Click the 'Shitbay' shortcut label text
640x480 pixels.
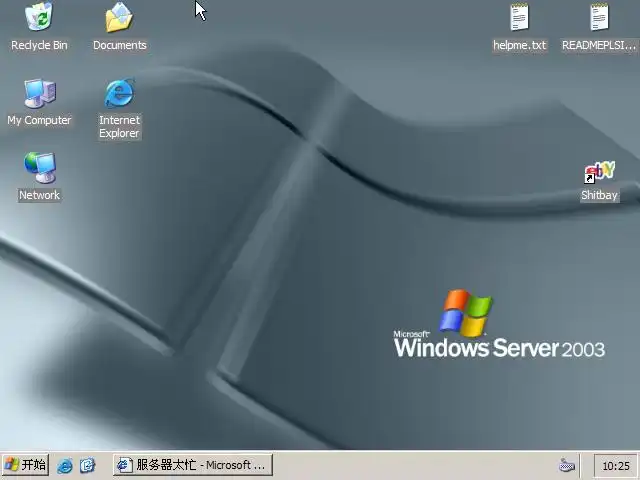coord(599,195)
